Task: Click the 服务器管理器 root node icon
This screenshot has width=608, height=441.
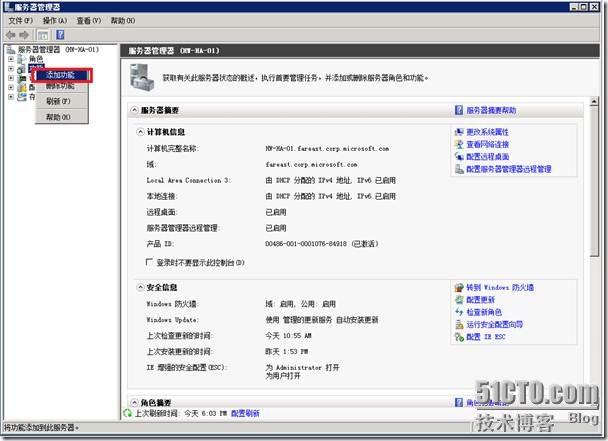Action: [11, 50]
